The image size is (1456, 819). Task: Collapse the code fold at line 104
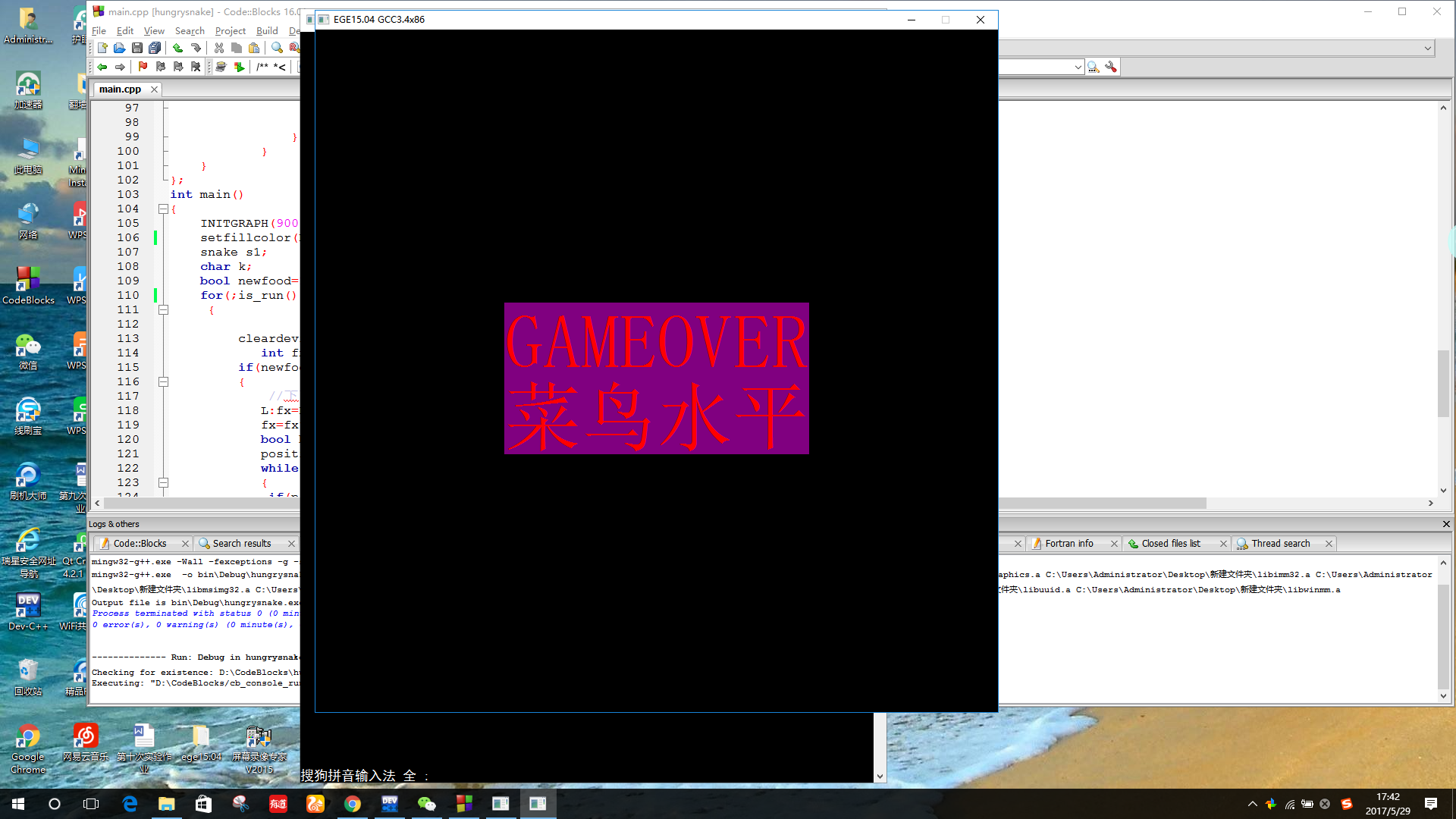click(x=163, y=209)
